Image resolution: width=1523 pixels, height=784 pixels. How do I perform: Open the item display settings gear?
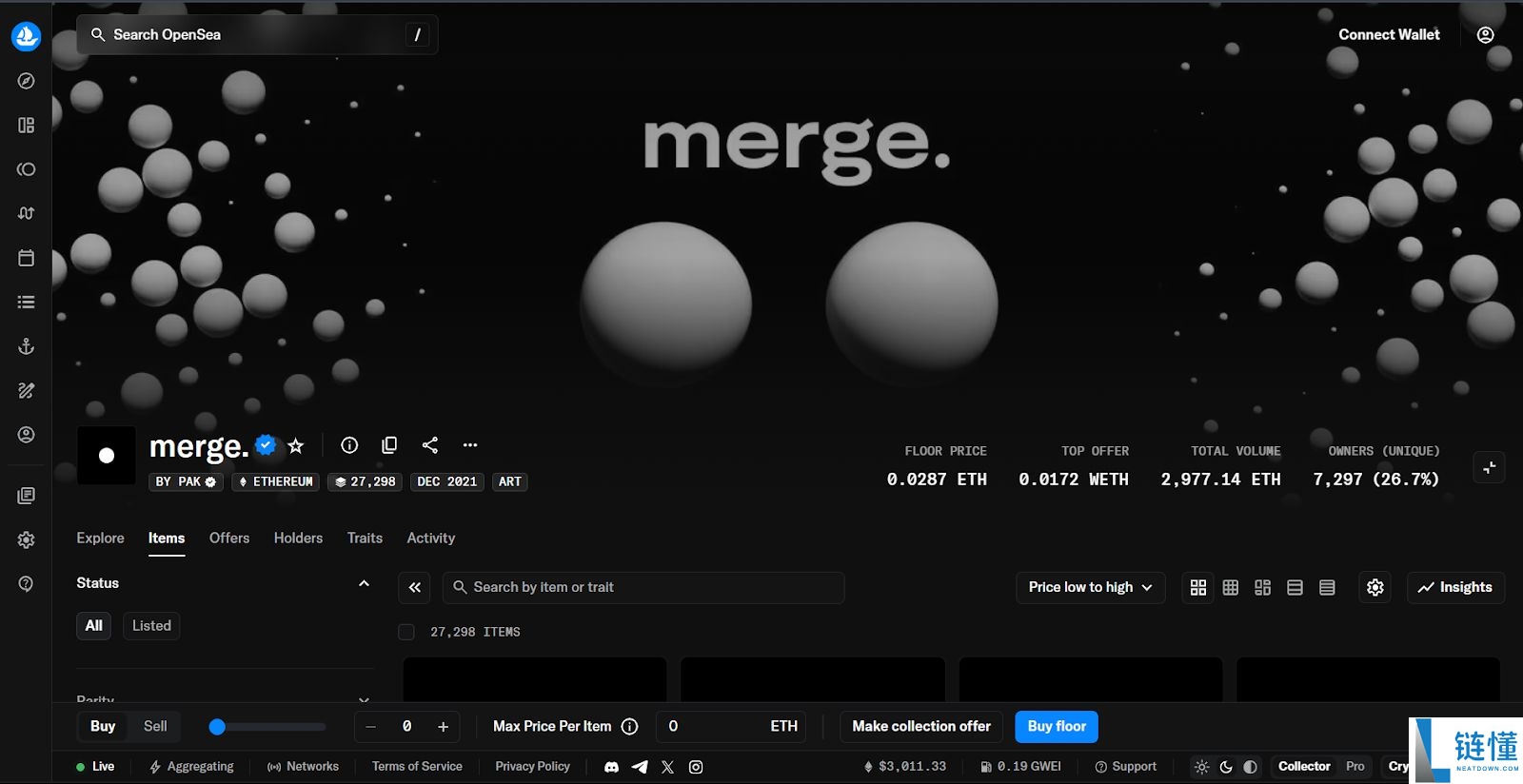(1375, 588)
